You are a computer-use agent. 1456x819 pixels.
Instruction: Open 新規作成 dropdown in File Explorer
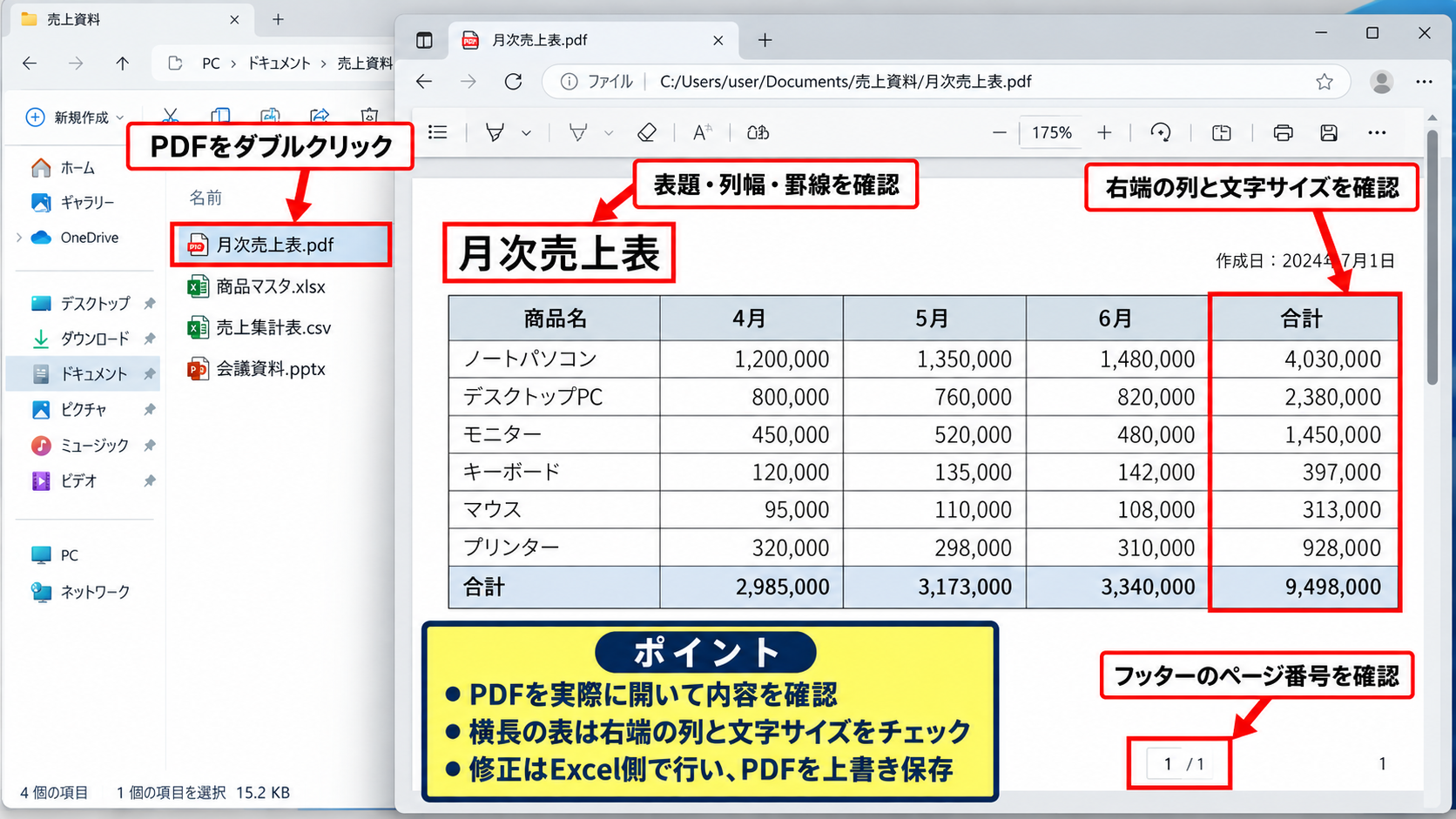tap(75, 117)
